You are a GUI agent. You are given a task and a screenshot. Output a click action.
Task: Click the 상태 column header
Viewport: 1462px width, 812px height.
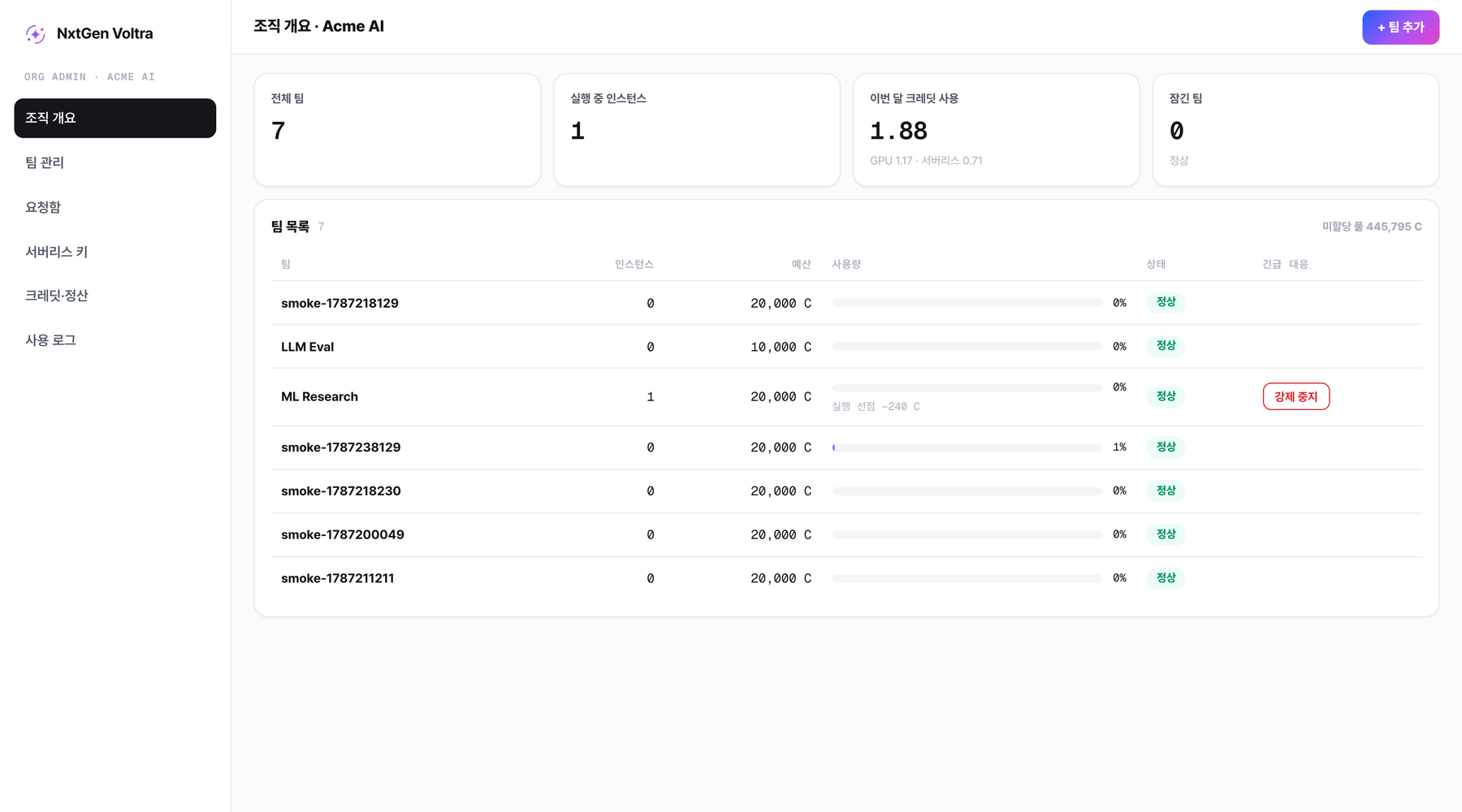[x=1156, y=264]
